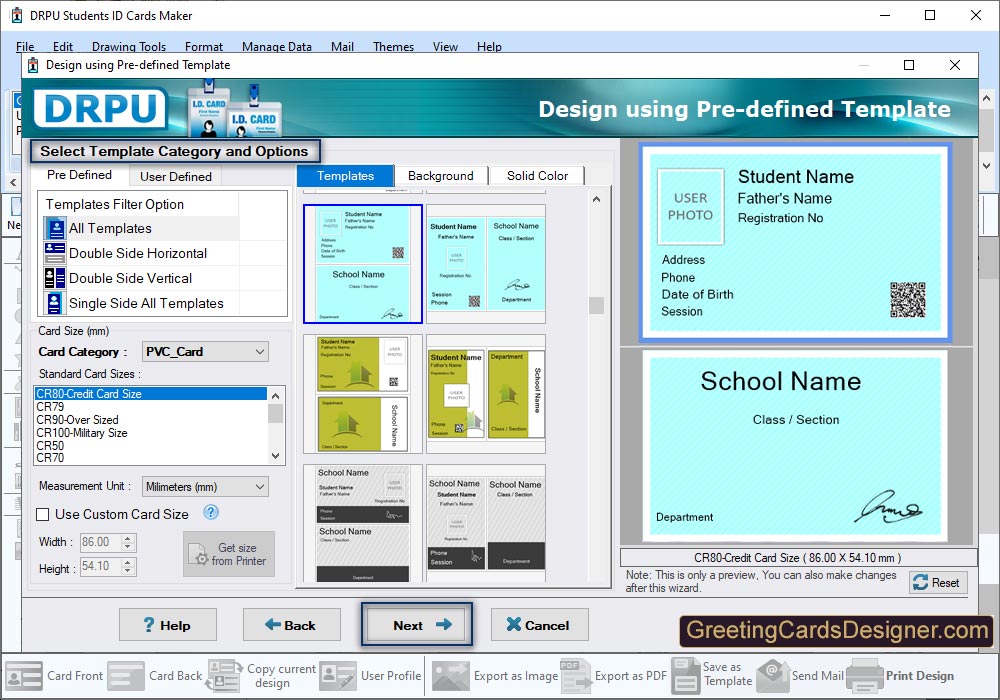
Task: Click the Width input field
Action: pos(101,542)
